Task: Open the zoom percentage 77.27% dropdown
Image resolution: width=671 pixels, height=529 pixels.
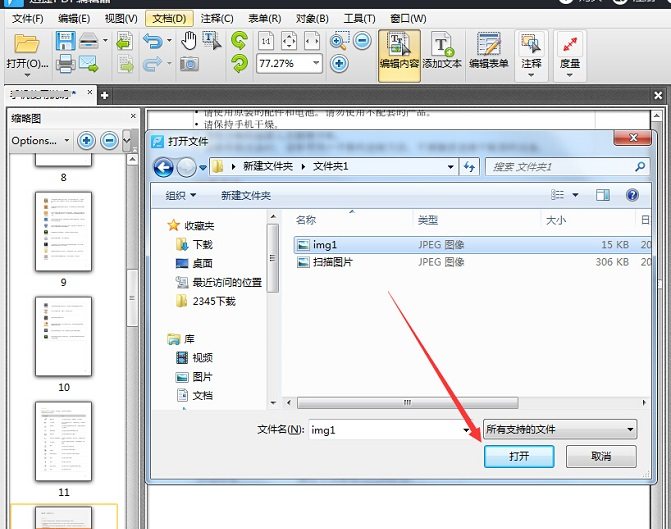Action: coord(316,63)
